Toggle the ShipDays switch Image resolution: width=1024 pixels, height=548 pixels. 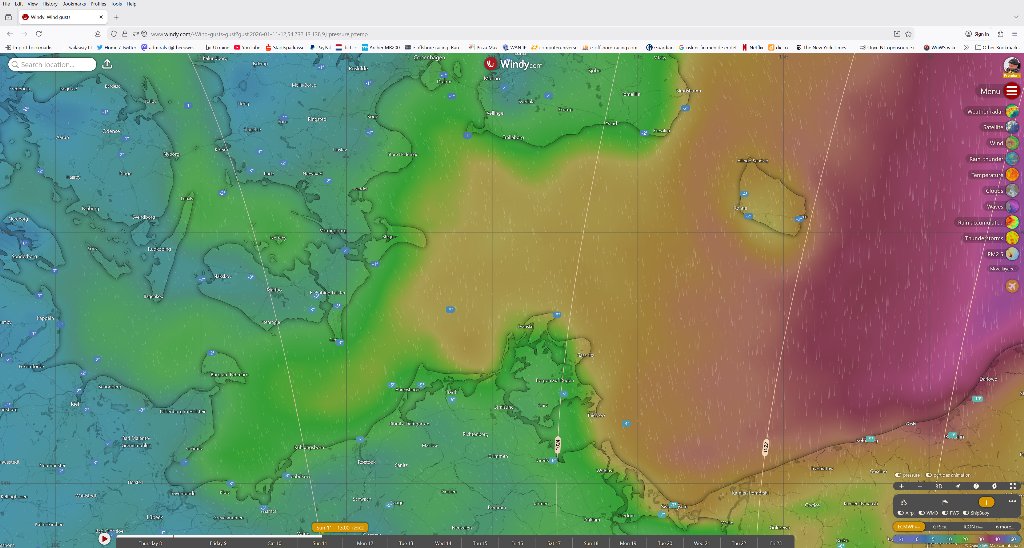pos(967,513)
